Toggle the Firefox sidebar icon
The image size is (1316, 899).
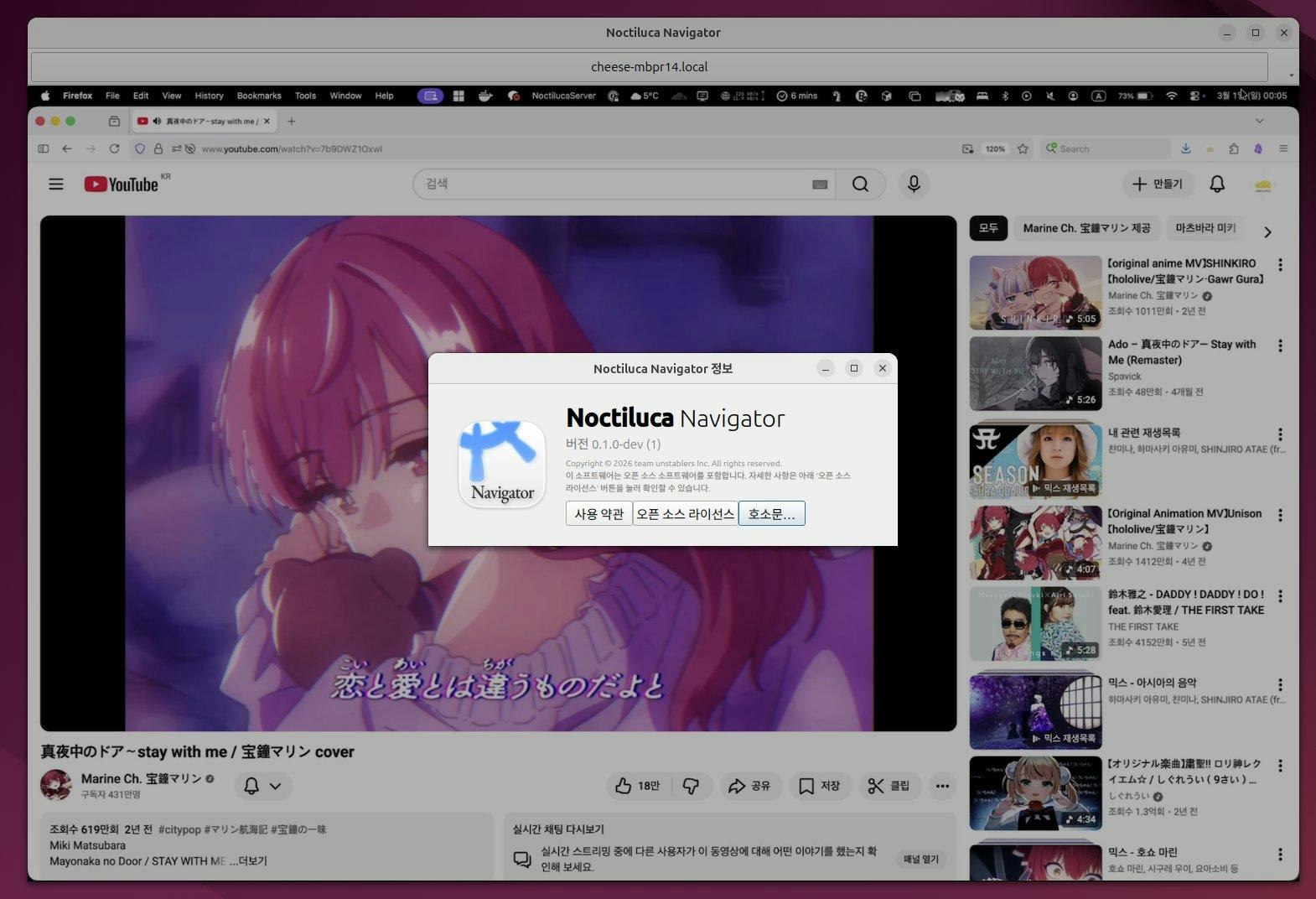(x=44, y=148)
